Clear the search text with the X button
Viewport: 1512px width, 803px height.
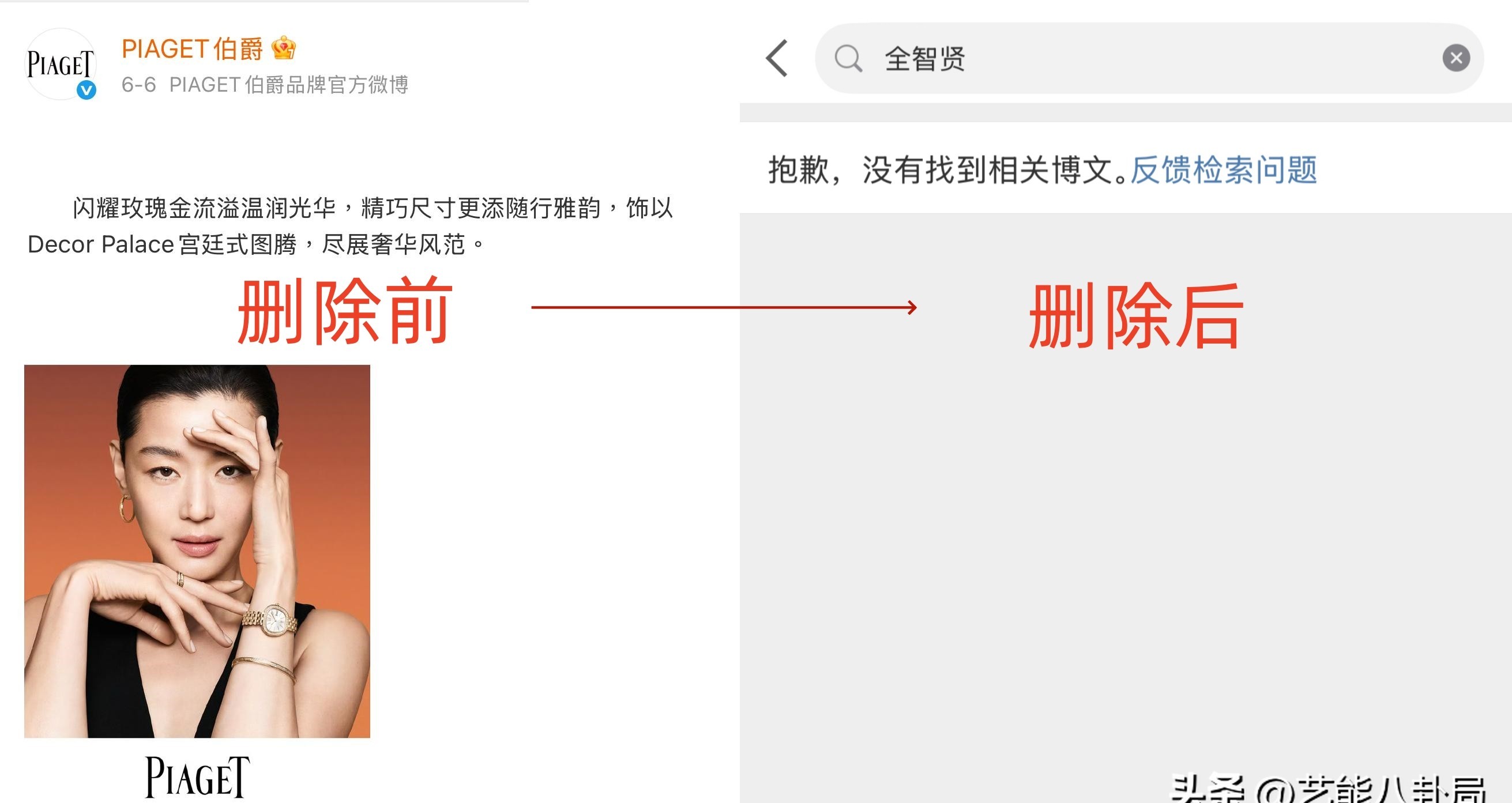tap(1456, 58)
